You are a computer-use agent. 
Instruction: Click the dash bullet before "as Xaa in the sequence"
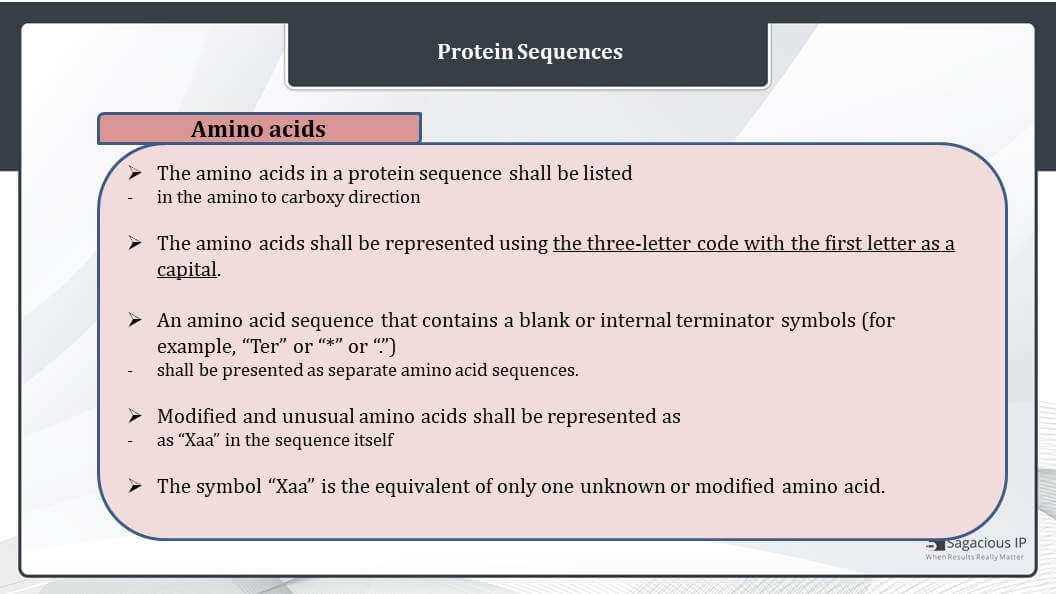pyautogui.click(x=131, y=442)
